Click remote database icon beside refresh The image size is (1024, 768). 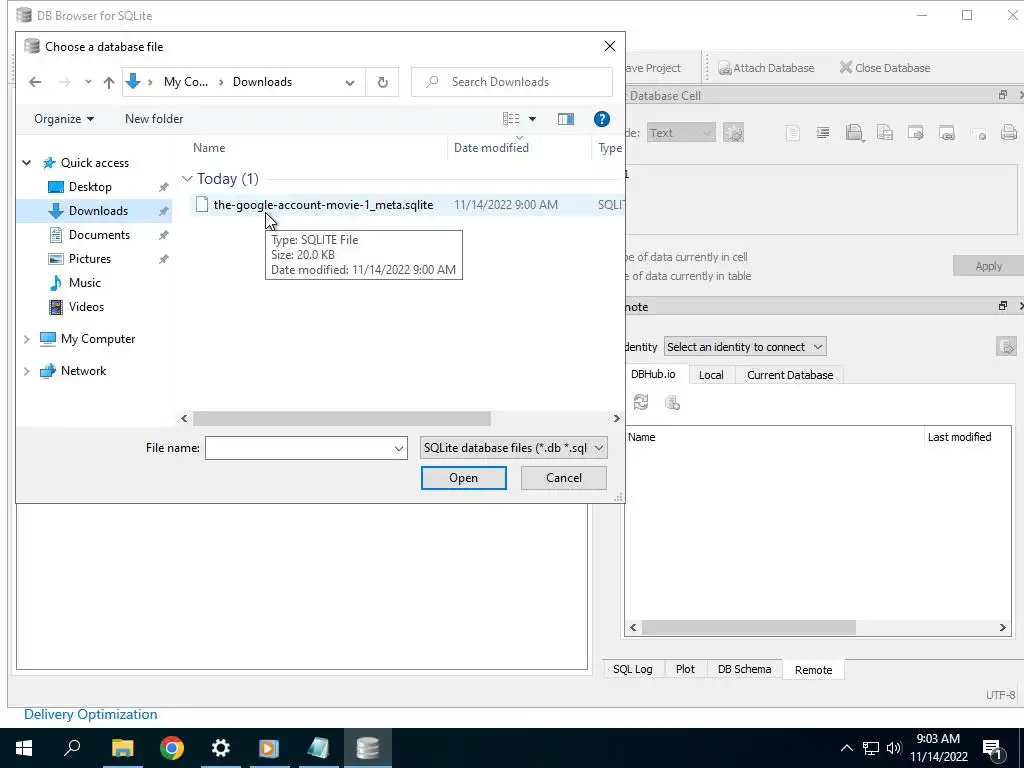pyautogui.click(x=672, y=402)
